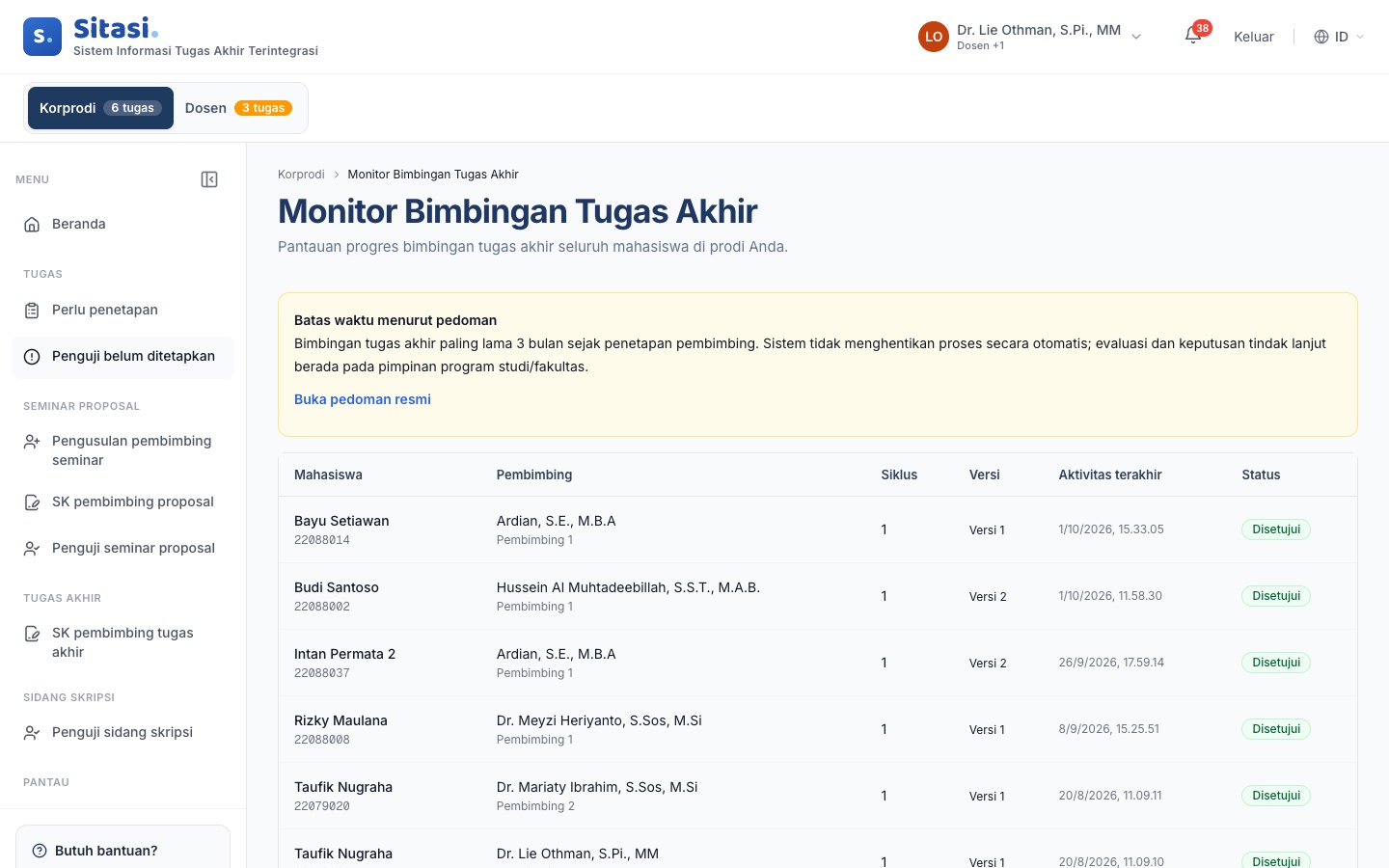Image resolution: width=1389 pixels, height=868 pixels.
Task: Click the Perlu penetapan clipboard icon
Action: tap(32, 311)
